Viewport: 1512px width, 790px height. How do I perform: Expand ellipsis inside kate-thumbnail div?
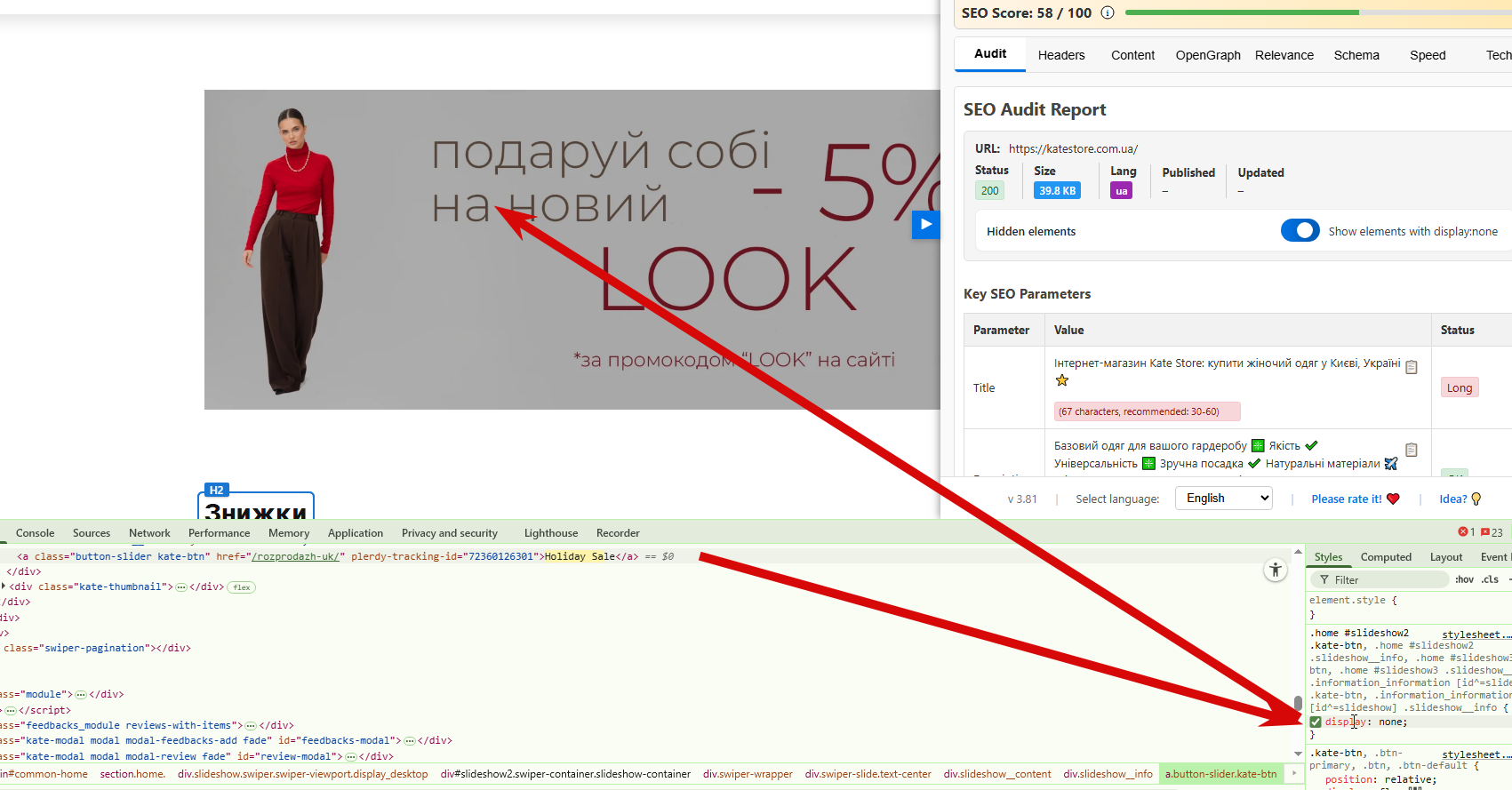[181, 587]
